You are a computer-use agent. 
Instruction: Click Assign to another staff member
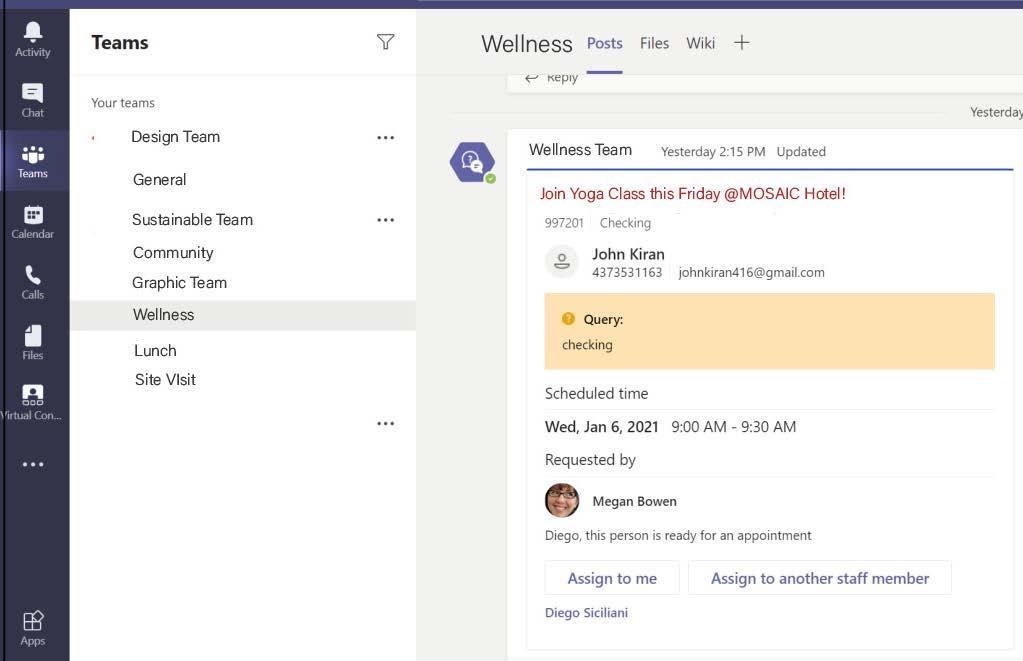click(x=819, y=578)
